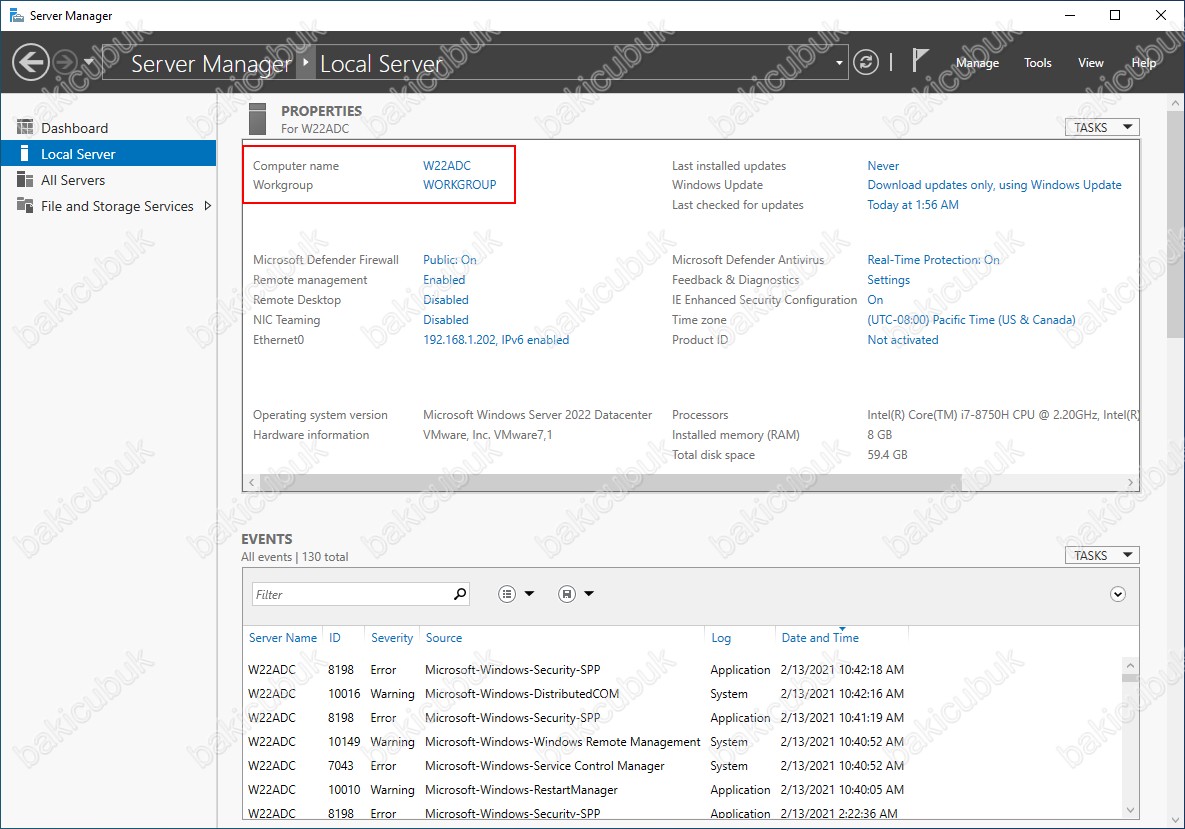This screenshot has width=1185, height=829.
Task: Expand File and Storage Services chevron
Action: 207,206
